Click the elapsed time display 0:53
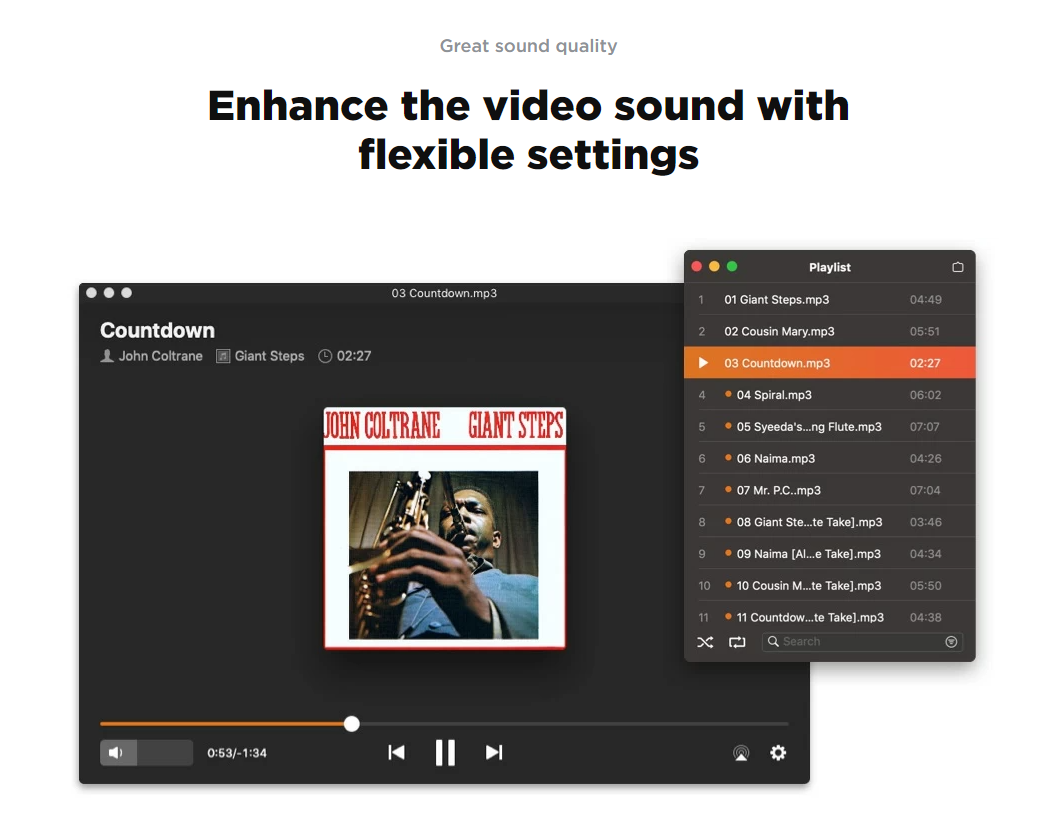This screenshot has height=822, width=1057. 218,753
